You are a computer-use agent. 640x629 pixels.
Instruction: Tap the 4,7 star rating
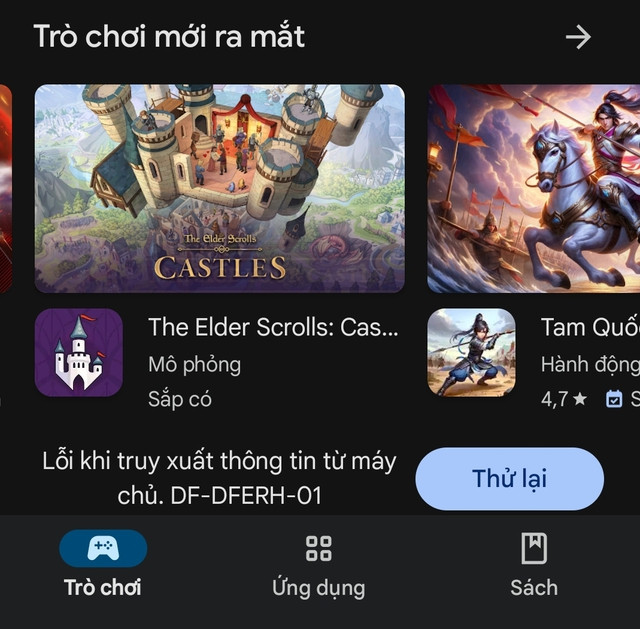[x=564, y=399]
